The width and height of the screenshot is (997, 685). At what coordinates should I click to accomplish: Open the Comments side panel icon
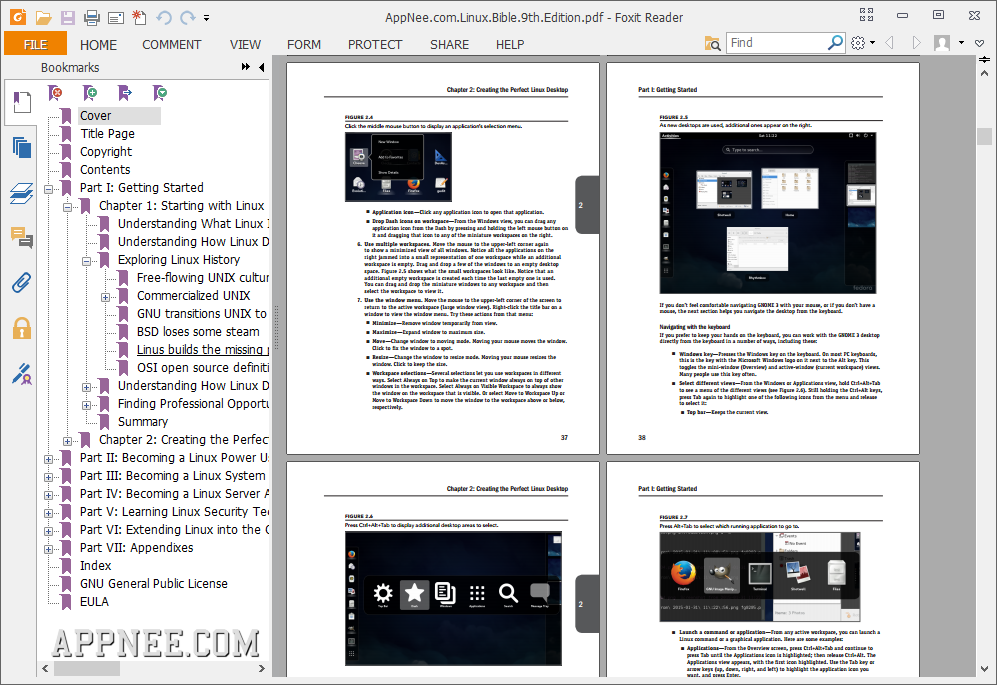point(22,238)
